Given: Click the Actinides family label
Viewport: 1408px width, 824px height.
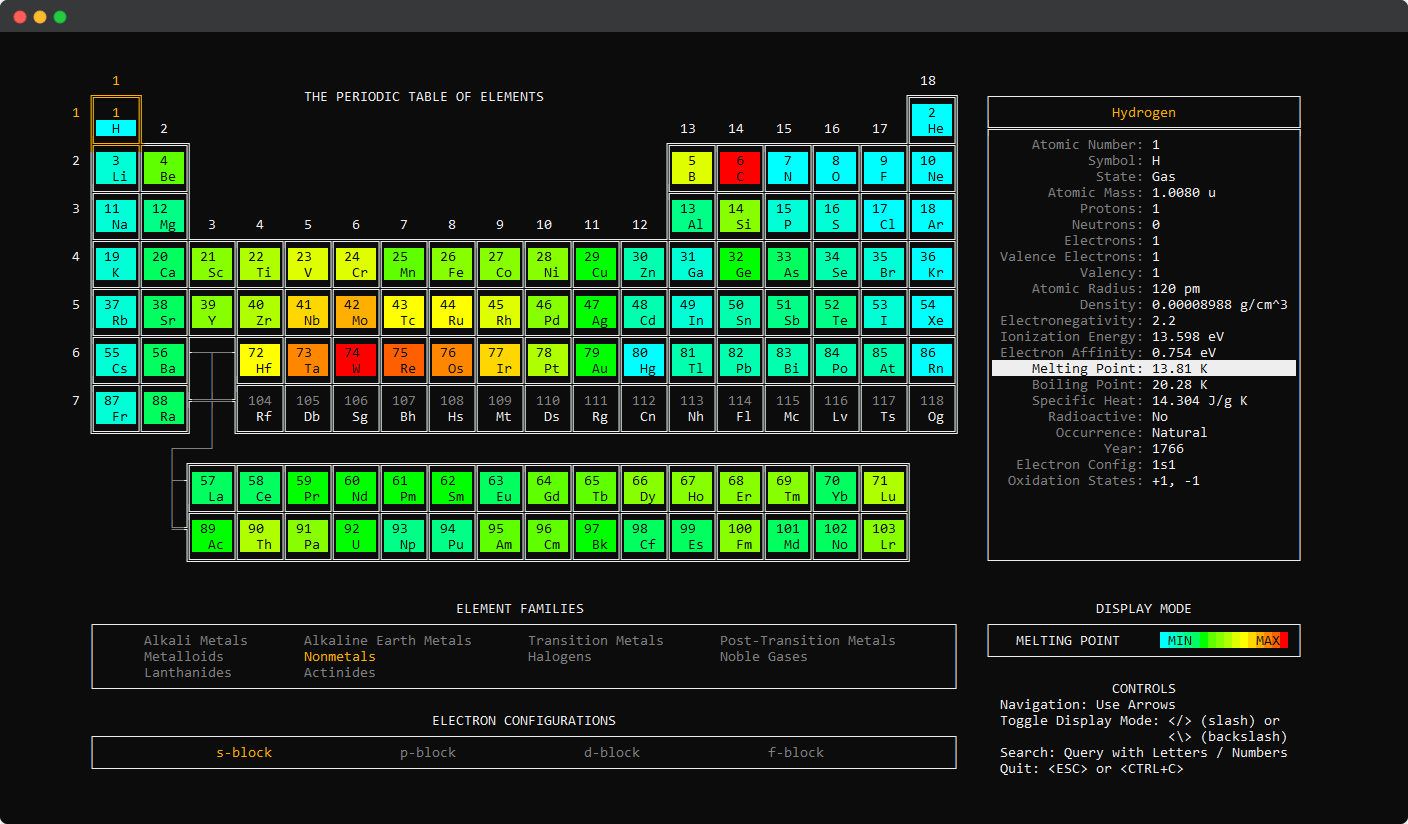Looking at the screenshot, I should coord(340,673).
